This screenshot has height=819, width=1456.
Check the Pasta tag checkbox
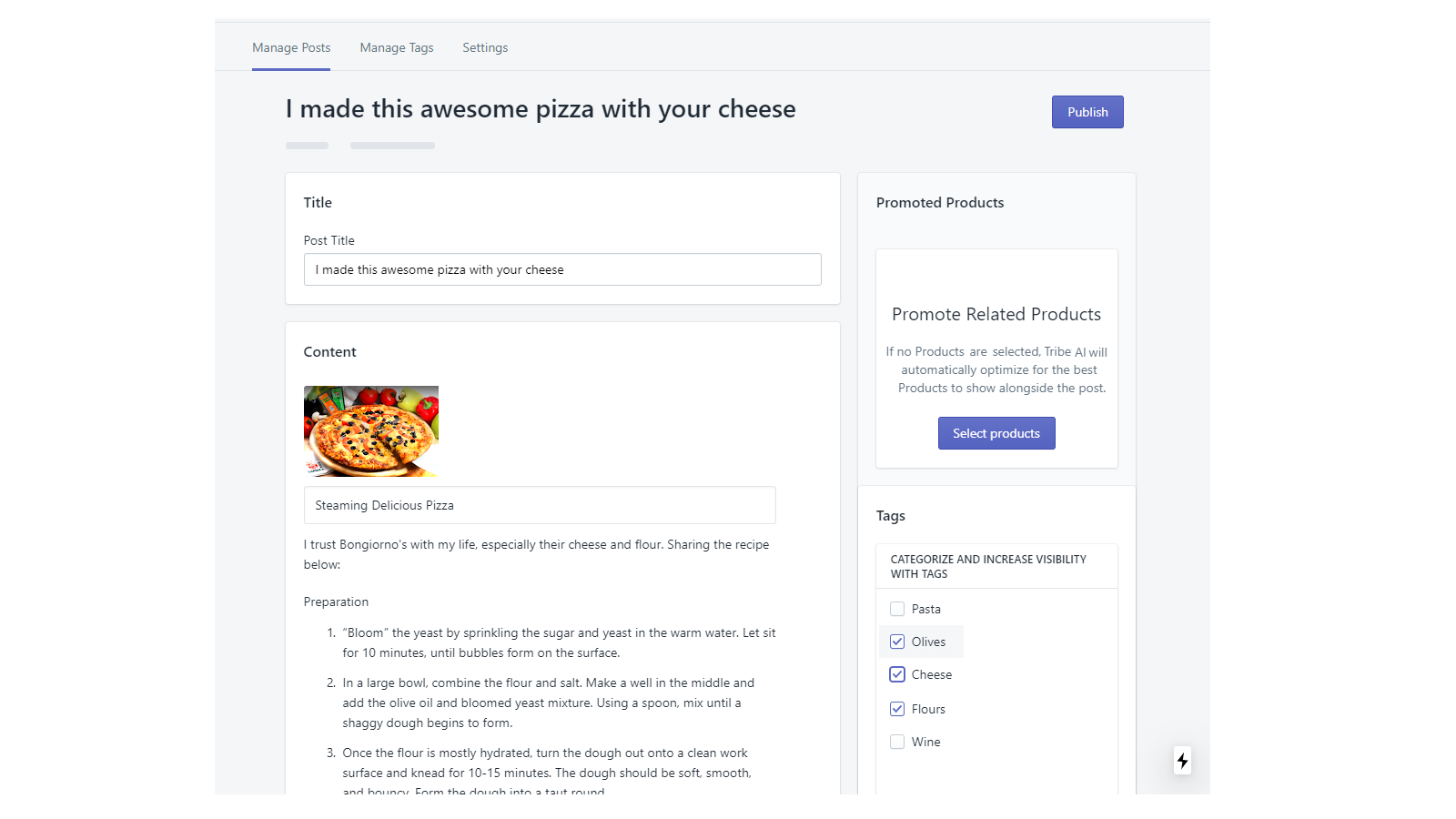click(x=897, y=609)
